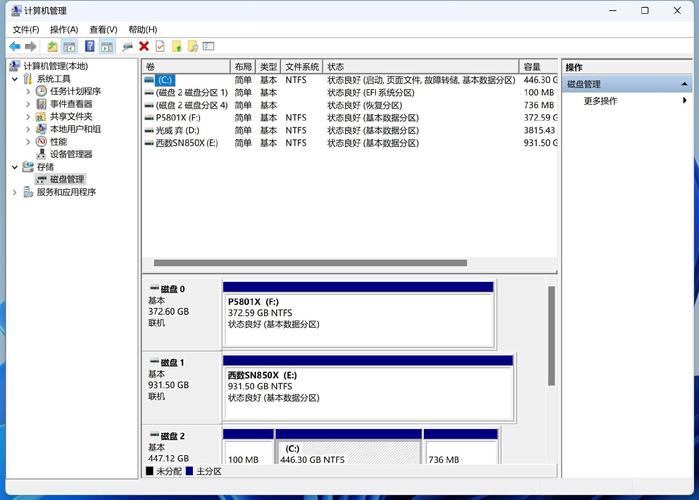The width and height of the screenshot is (699, 500).
Task: Select 事件查看器 in the sidebar
Action: (70, 104)
